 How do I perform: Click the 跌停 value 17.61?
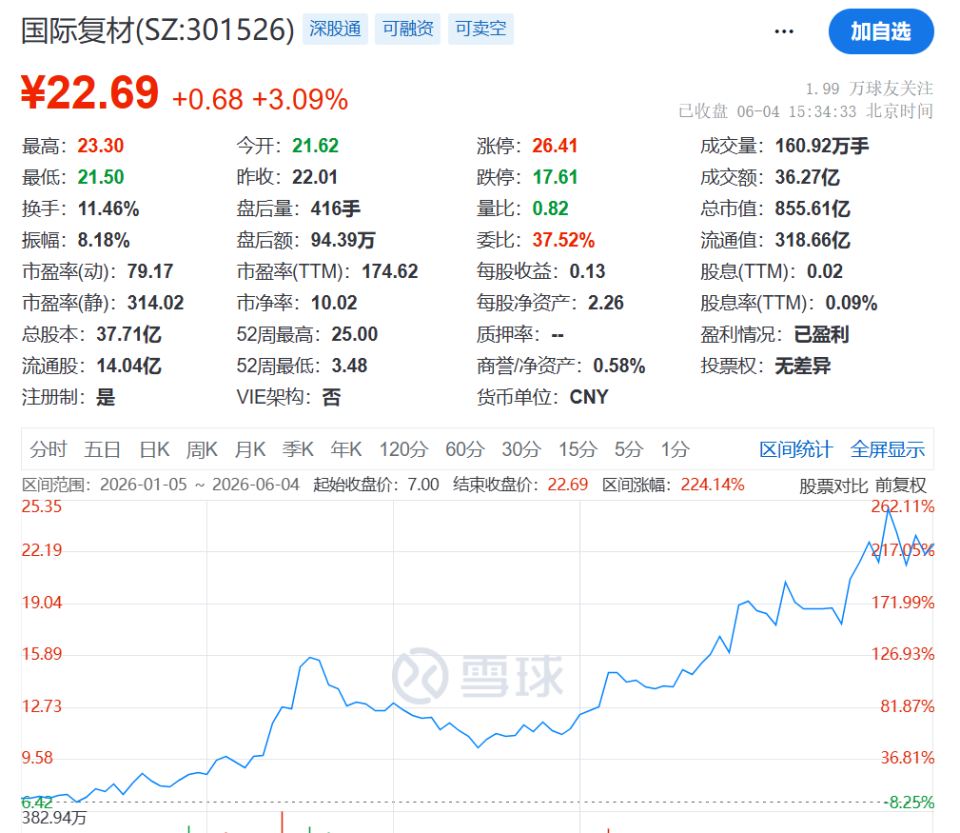click(x=555, y=177)
